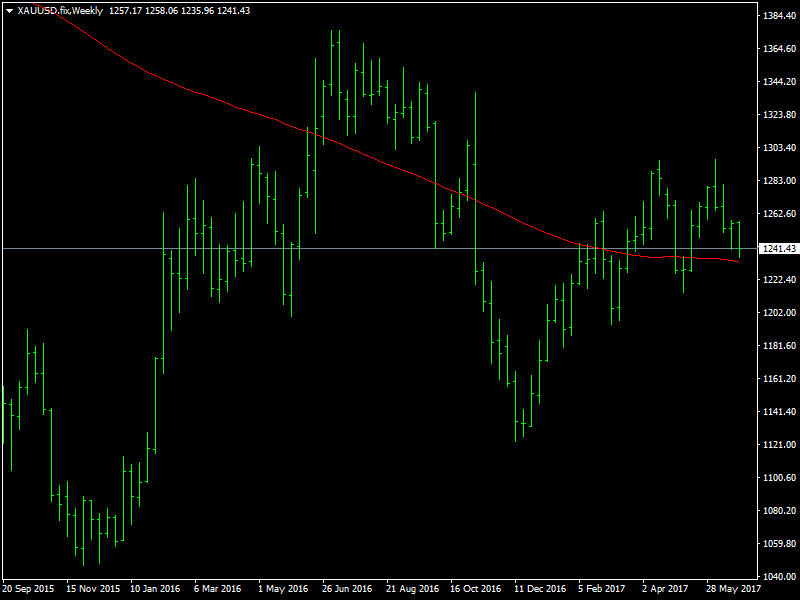The image size is (800, 600).
Task: Click the 28 May 2017 date label
Action: tap(733, 589)
